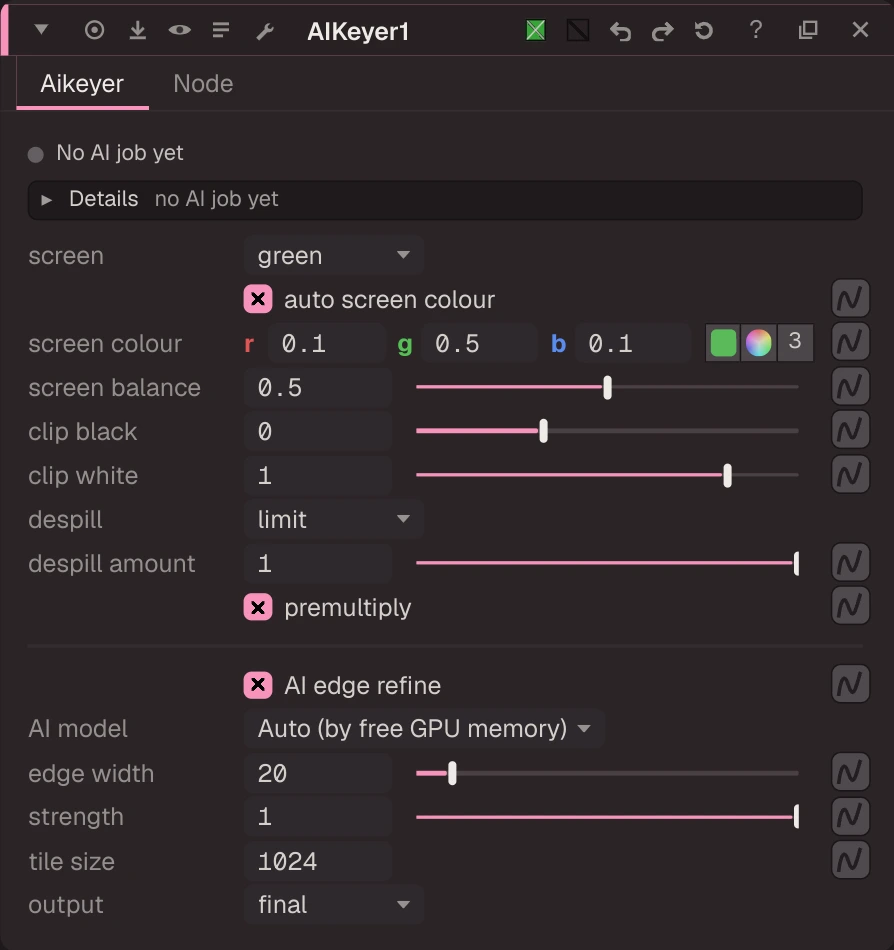Screen dimensions: 894x950
Task: Click the animation curve icon for screen colour
Action: click(x=850, y=342)
